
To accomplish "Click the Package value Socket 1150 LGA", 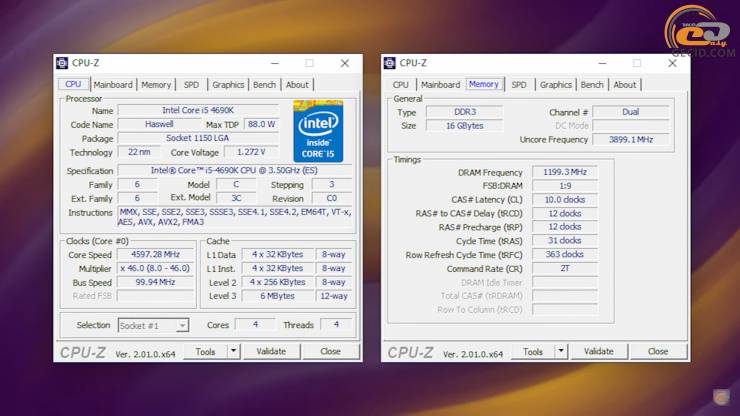I will 198,138.
